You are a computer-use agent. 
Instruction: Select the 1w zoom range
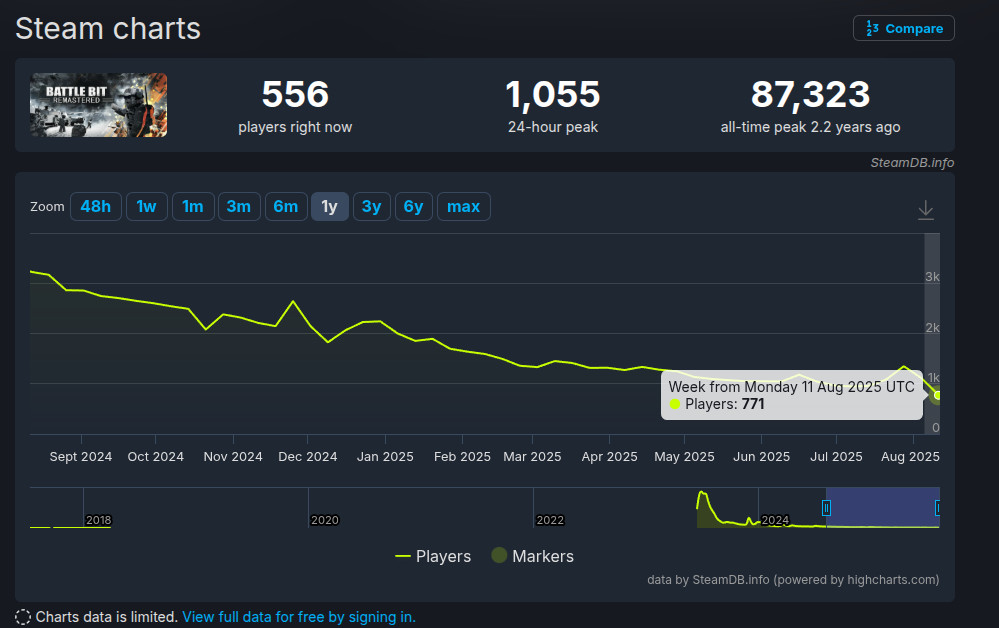[147, 206]
